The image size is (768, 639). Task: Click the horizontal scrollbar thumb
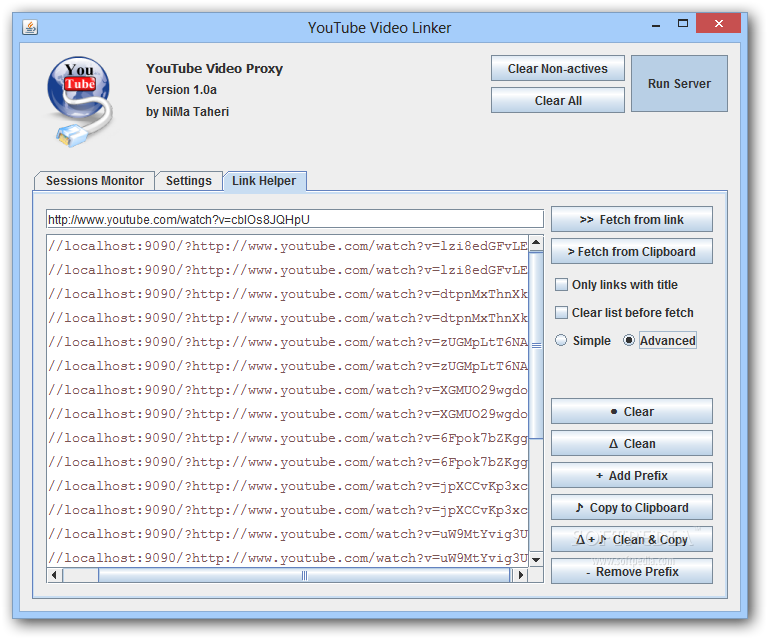[304, 575]
